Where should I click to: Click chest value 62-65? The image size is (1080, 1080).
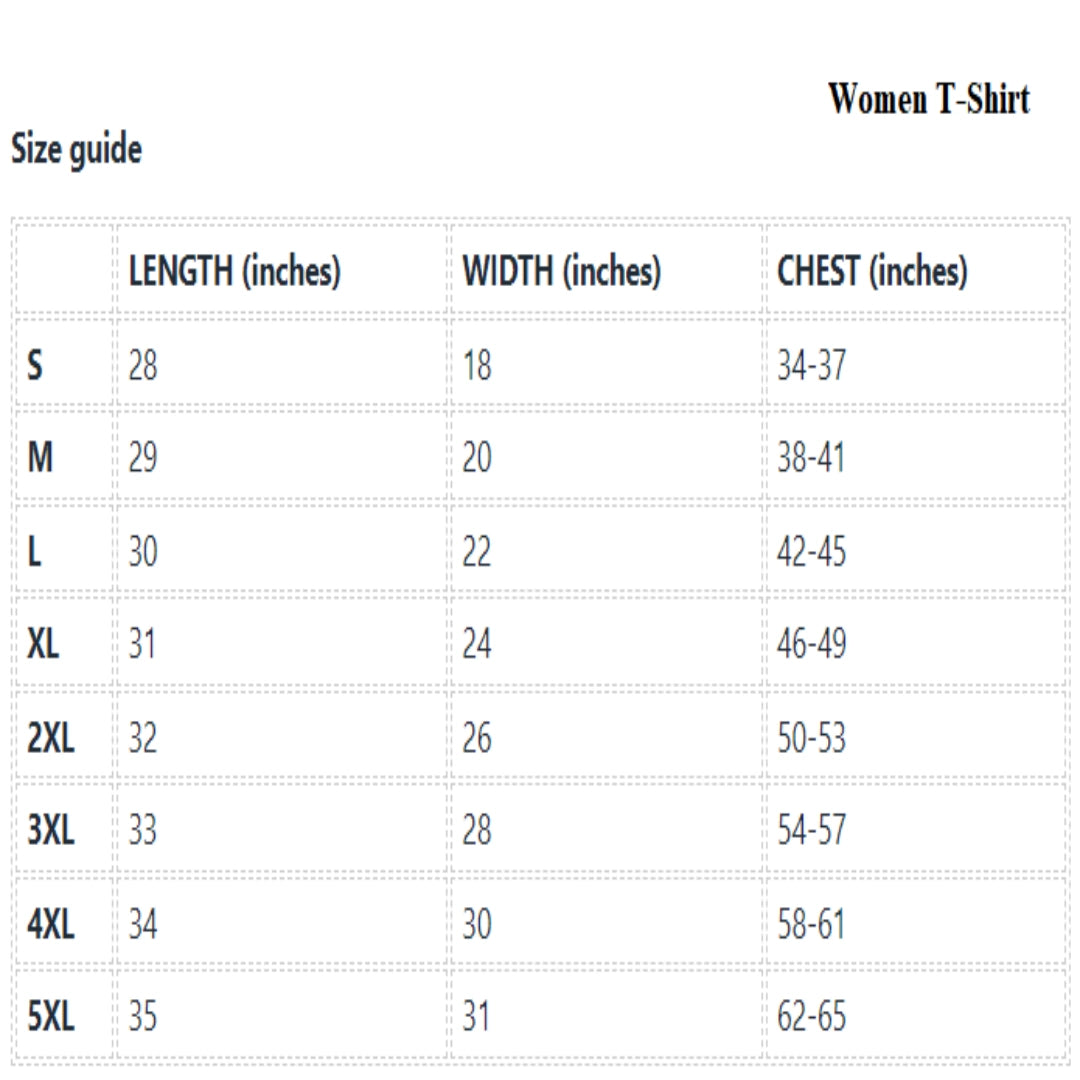(x=811, y=1017)
